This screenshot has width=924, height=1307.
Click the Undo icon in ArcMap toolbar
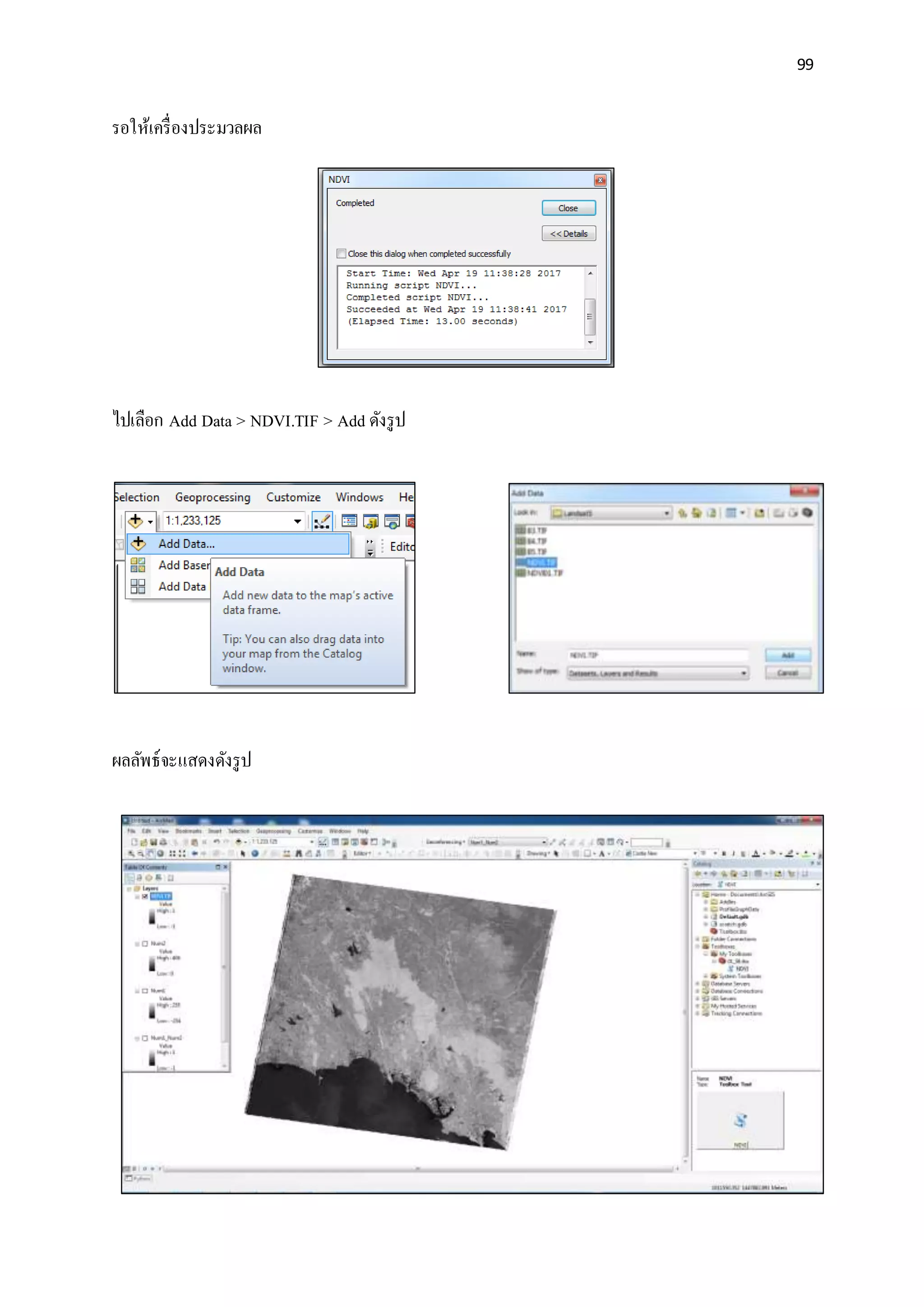click(216, 841)
